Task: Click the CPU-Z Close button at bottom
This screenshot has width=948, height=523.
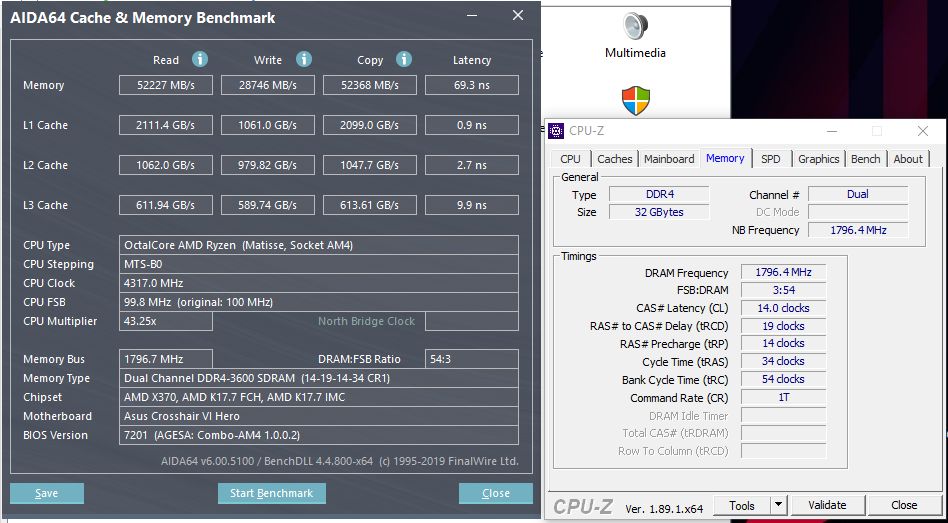Action: point(904,505)
